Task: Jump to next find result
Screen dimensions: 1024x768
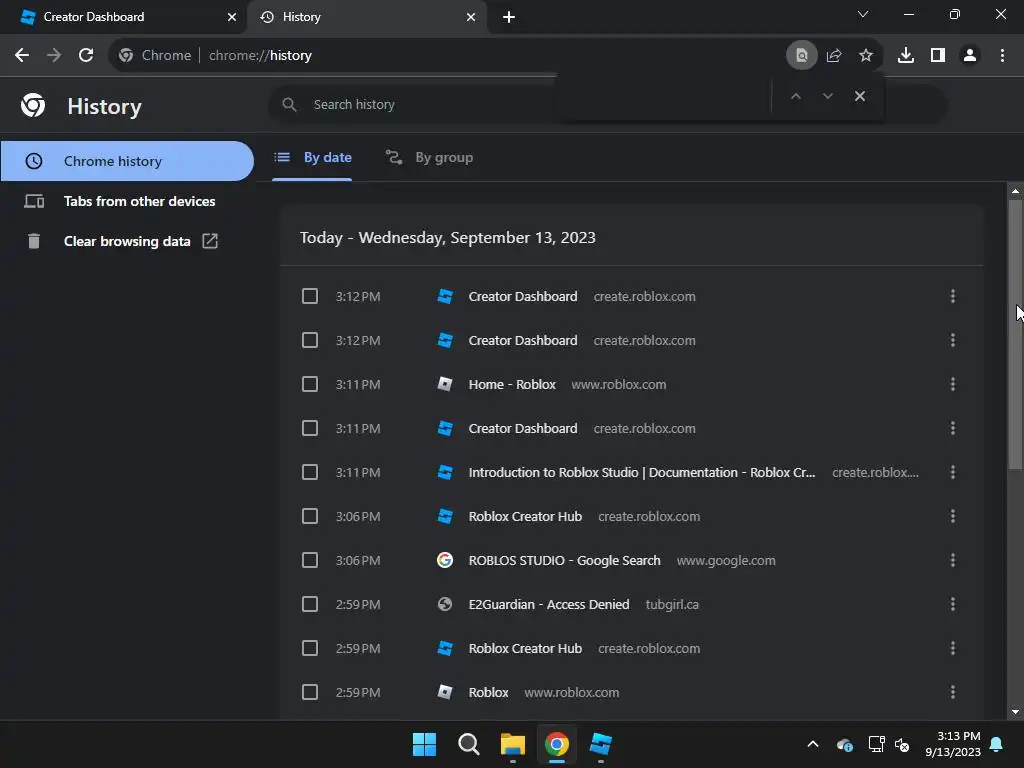Action: (x=827, y=96)
